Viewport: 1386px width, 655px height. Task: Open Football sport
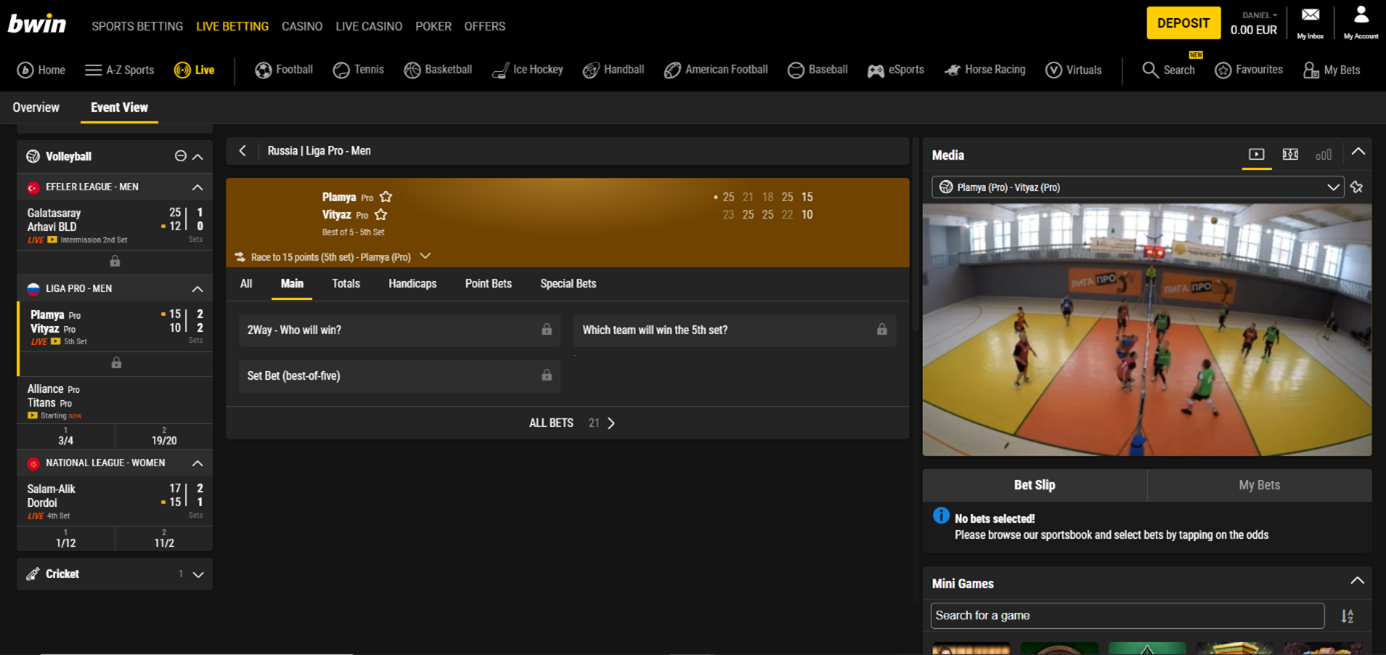click(284, 70)
